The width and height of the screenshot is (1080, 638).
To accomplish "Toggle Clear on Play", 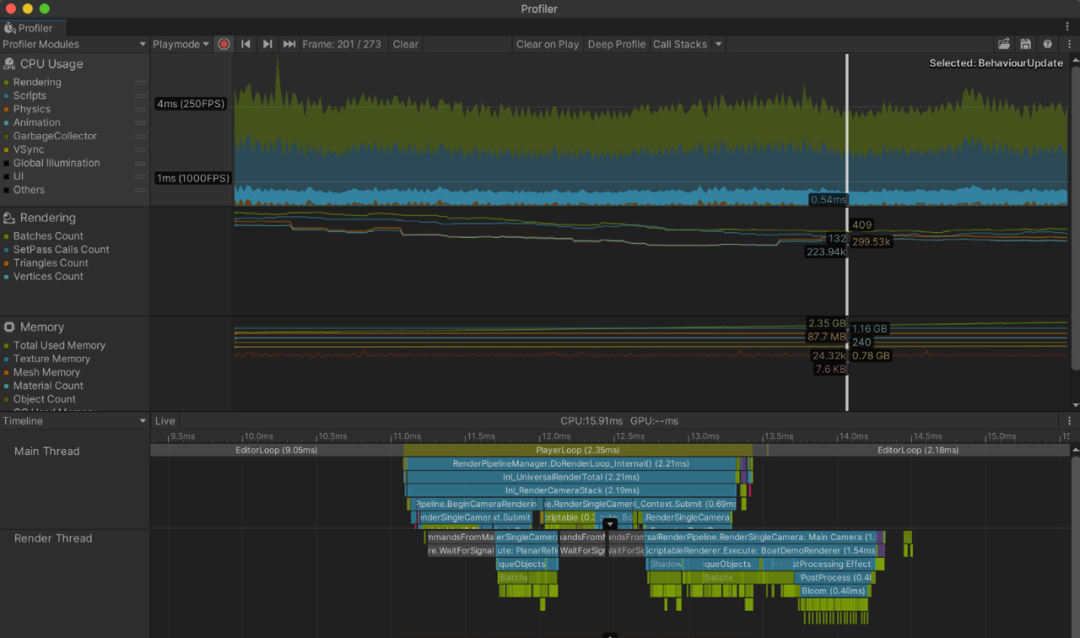I will (x=548, y=44).
